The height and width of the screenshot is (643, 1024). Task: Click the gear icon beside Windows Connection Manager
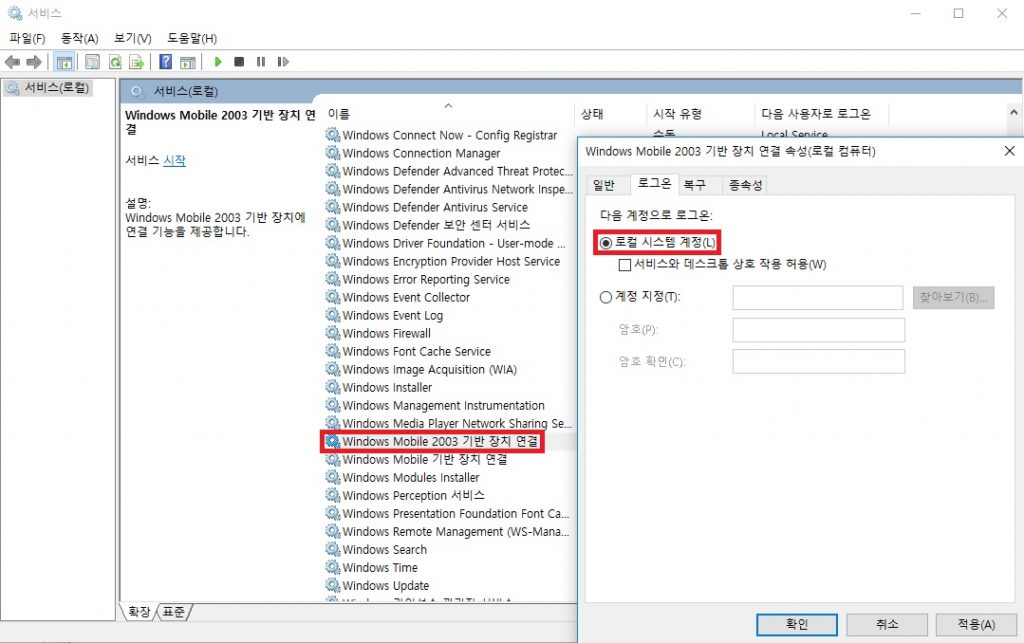coord(333,153)
